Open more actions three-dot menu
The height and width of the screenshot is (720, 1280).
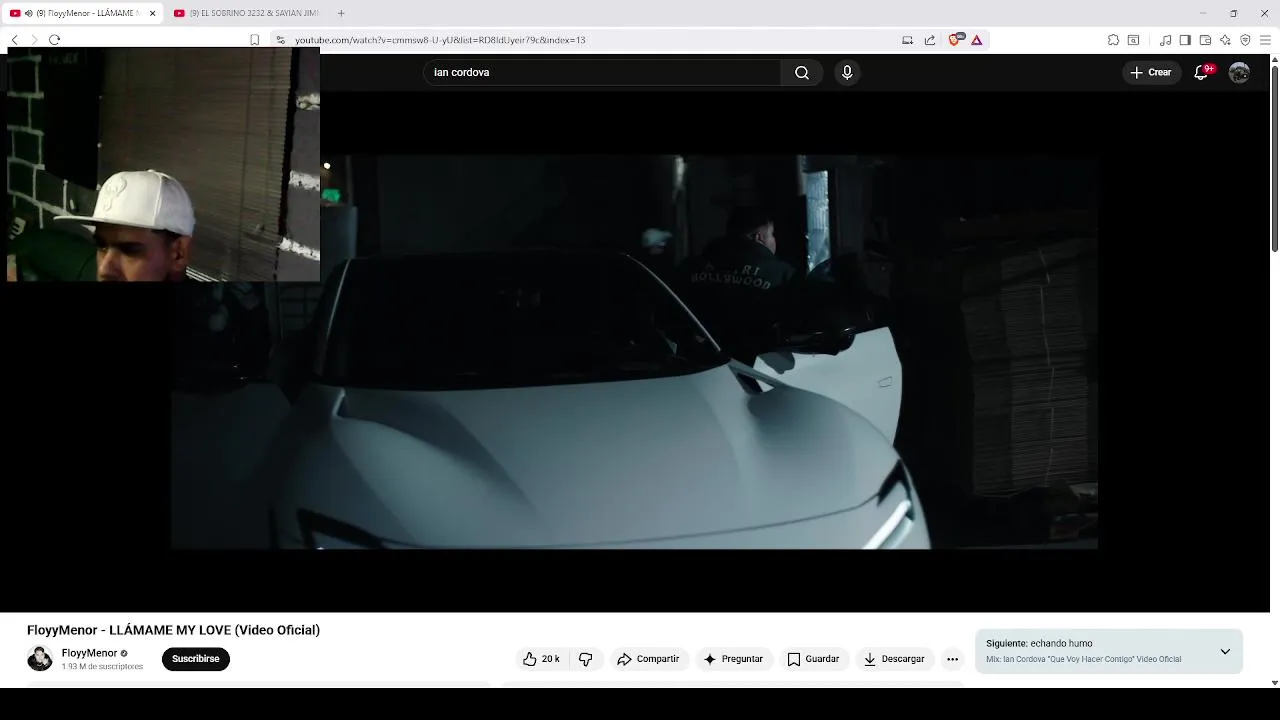click(952, 659)
